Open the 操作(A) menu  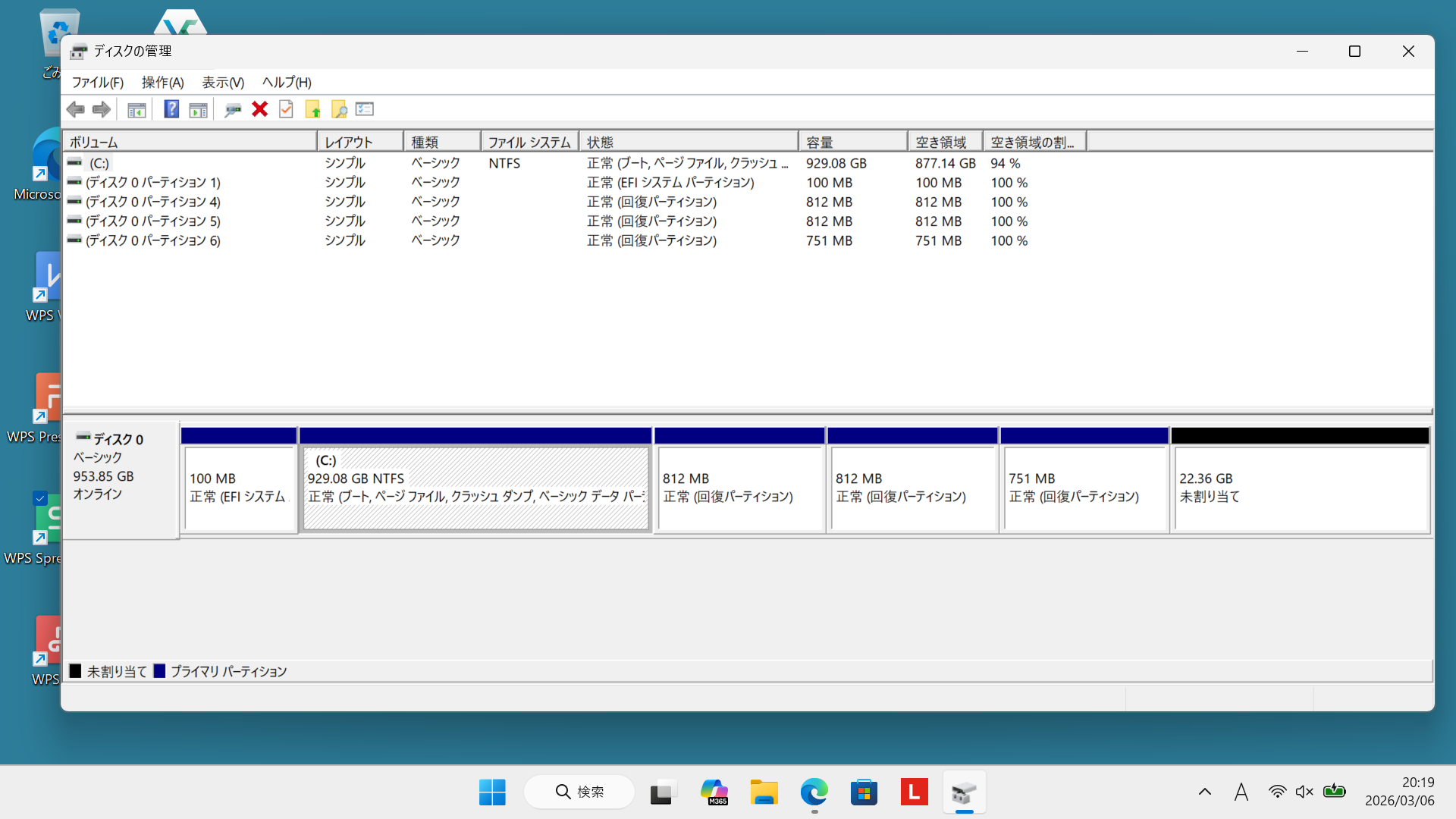pos(162,82)
